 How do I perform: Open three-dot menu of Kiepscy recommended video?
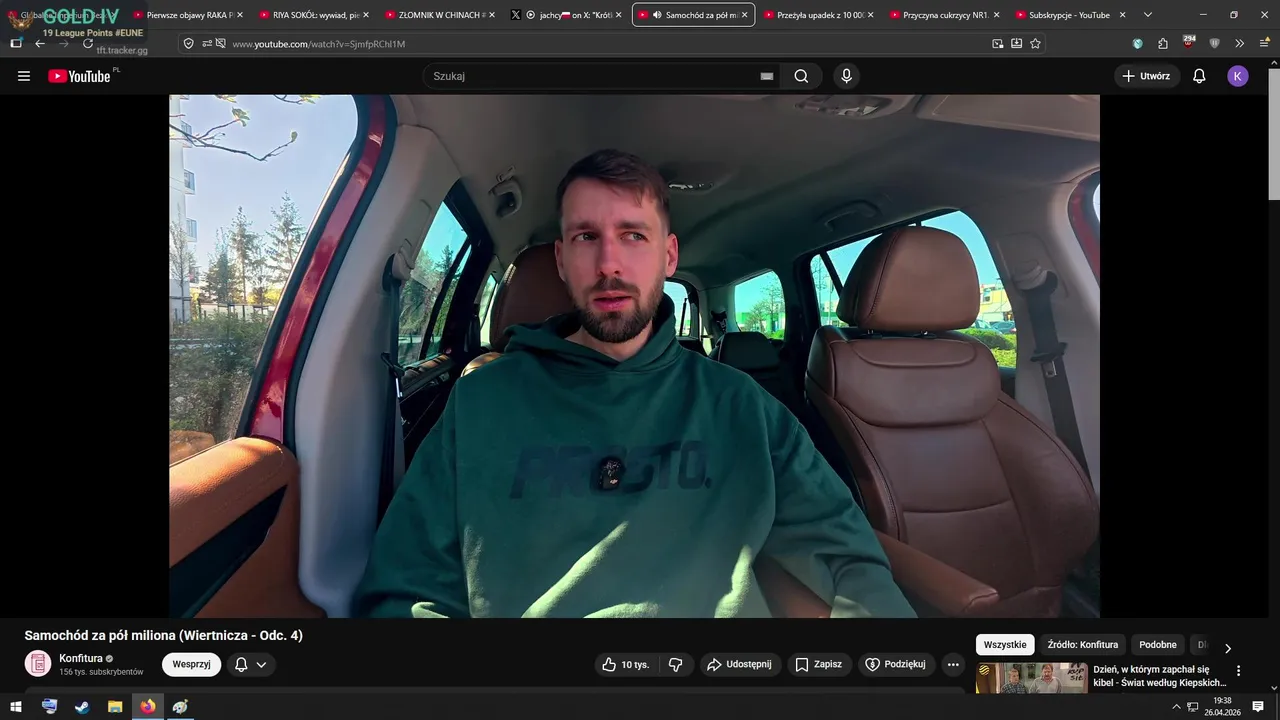pos(1238,671)
